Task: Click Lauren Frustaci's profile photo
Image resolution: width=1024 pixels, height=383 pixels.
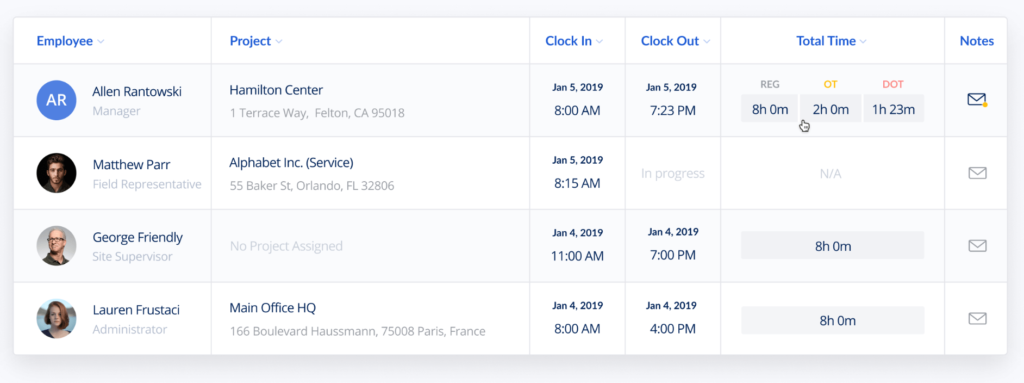Action: coord(56,318)
